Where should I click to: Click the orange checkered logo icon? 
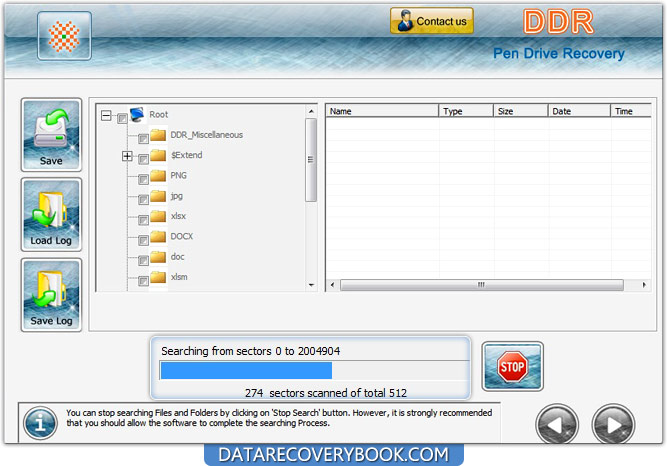point(64,36)
